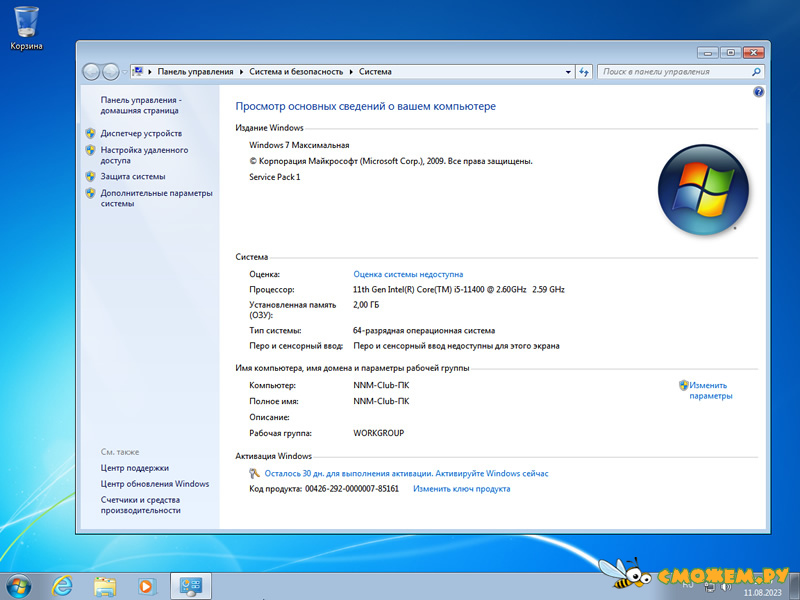Expand the arrow after Панель управления breadcrumb
This screenshot has width=800, height=600.
coord(241,72)
